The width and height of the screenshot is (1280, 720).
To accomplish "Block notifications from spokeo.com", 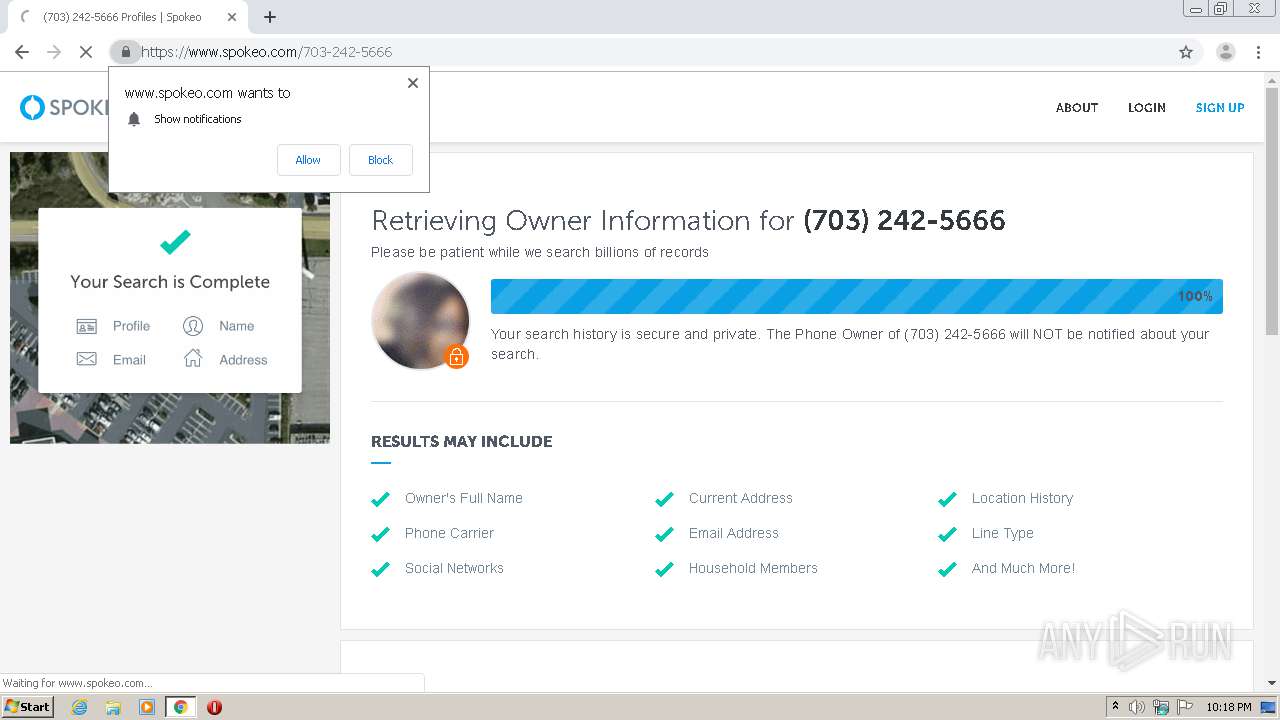I will point(380,160).
